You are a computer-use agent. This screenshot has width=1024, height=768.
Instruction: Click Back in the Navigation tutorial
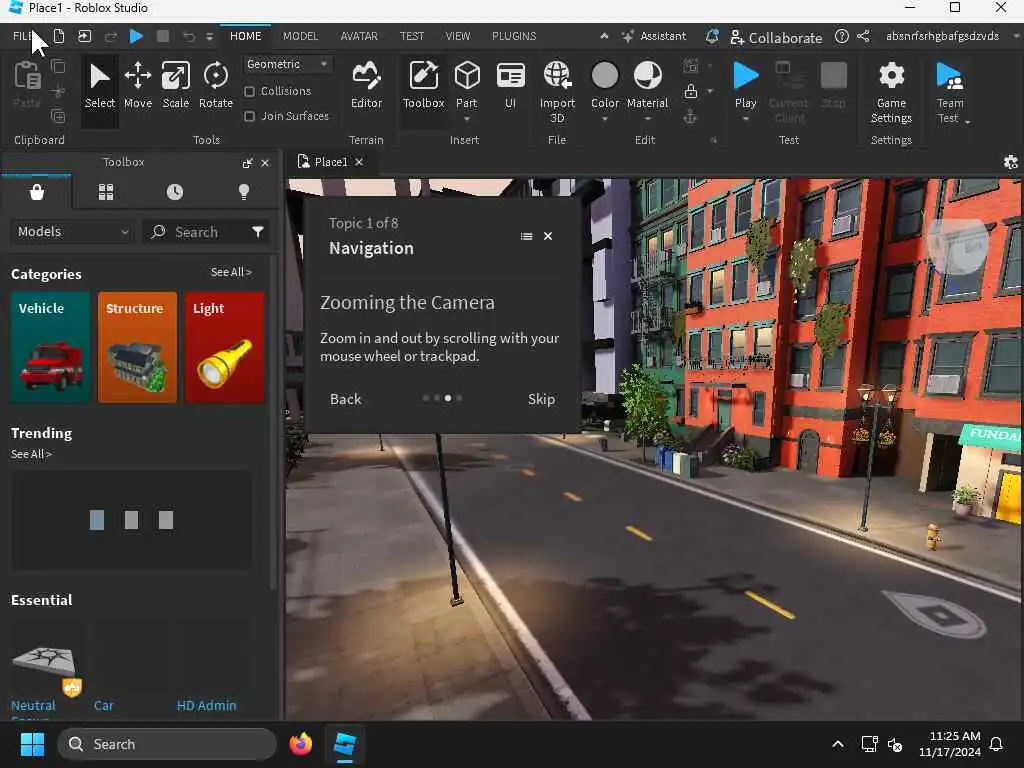click(345, 399)
